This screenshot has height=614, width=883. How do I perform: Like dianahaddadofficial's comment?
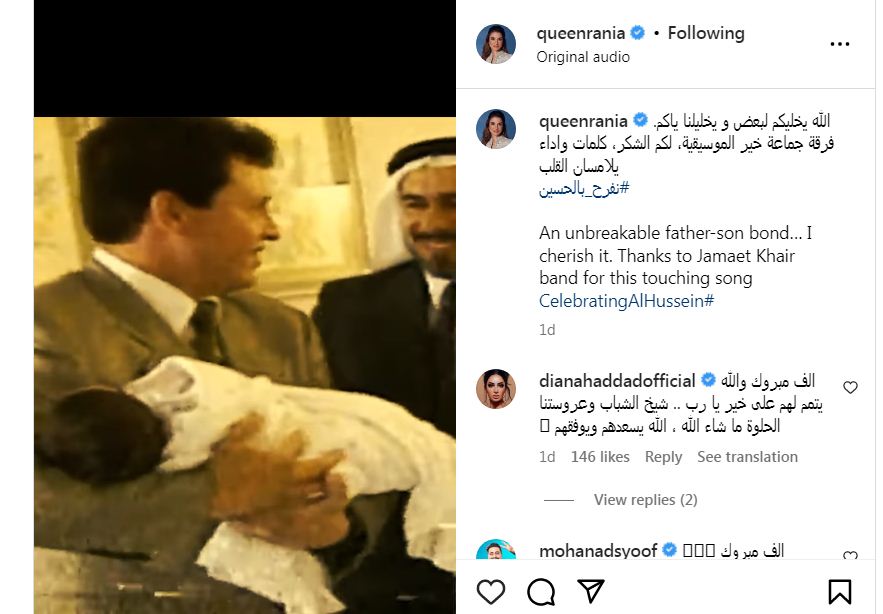tap(850, 387)
